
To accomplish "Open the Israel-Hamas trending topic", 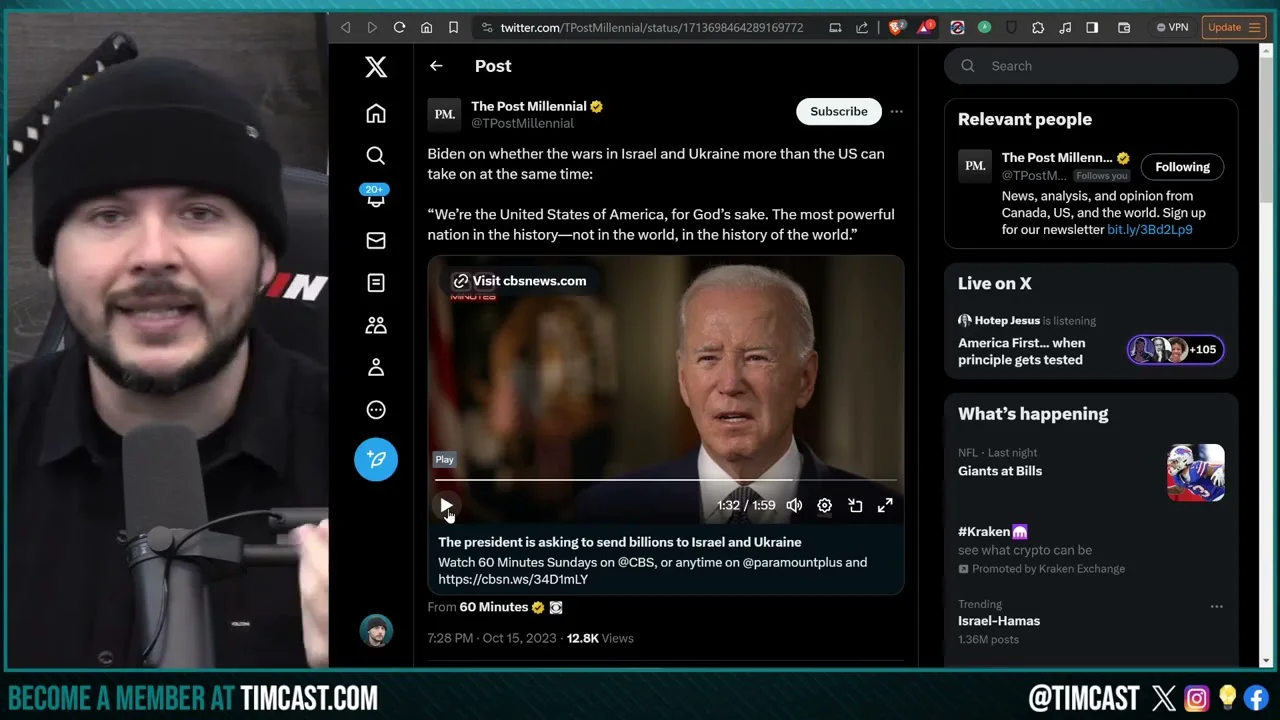I will point(999,621).
